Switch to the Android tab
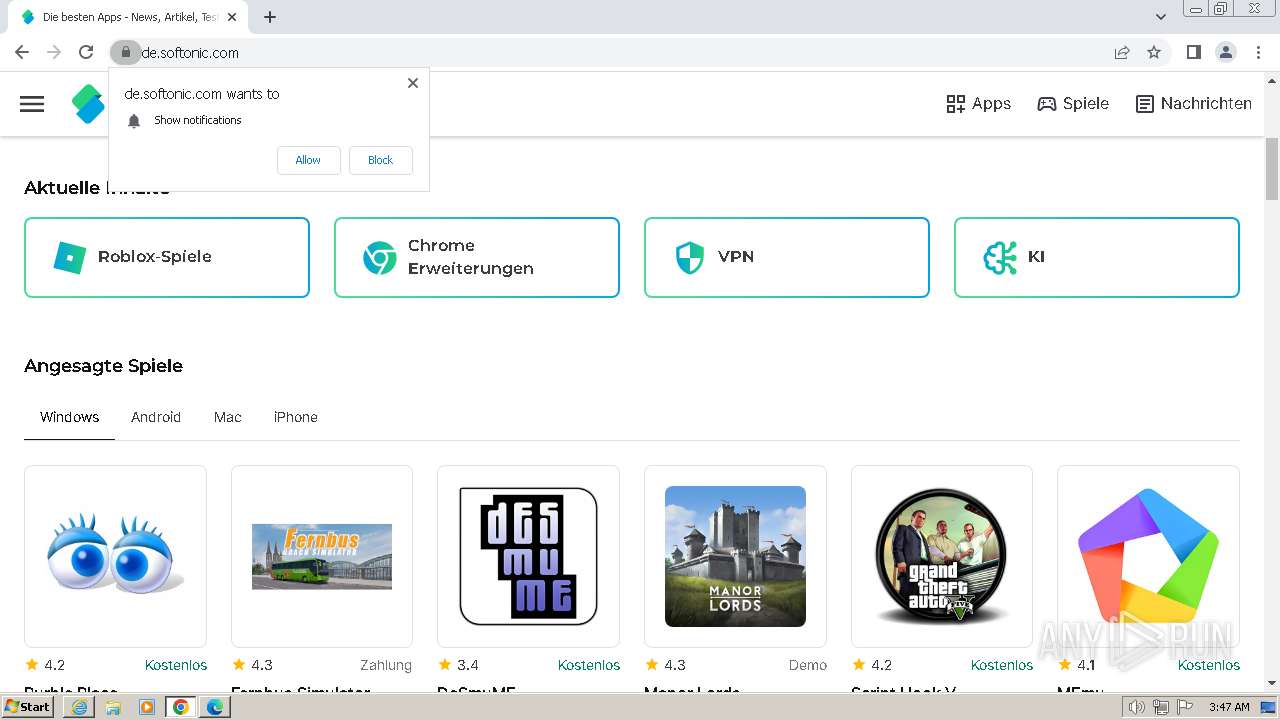 (x=156, y=417)
